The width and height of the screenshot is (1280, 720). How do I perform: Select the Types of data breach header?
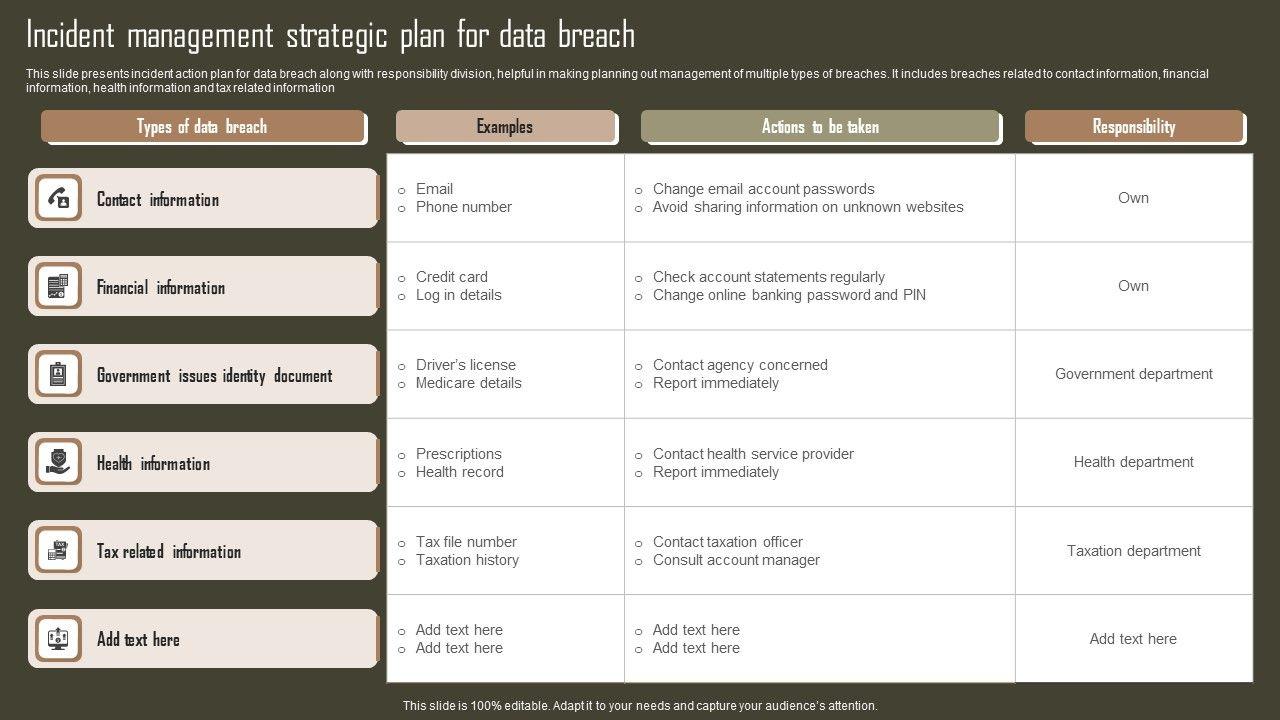202,127
